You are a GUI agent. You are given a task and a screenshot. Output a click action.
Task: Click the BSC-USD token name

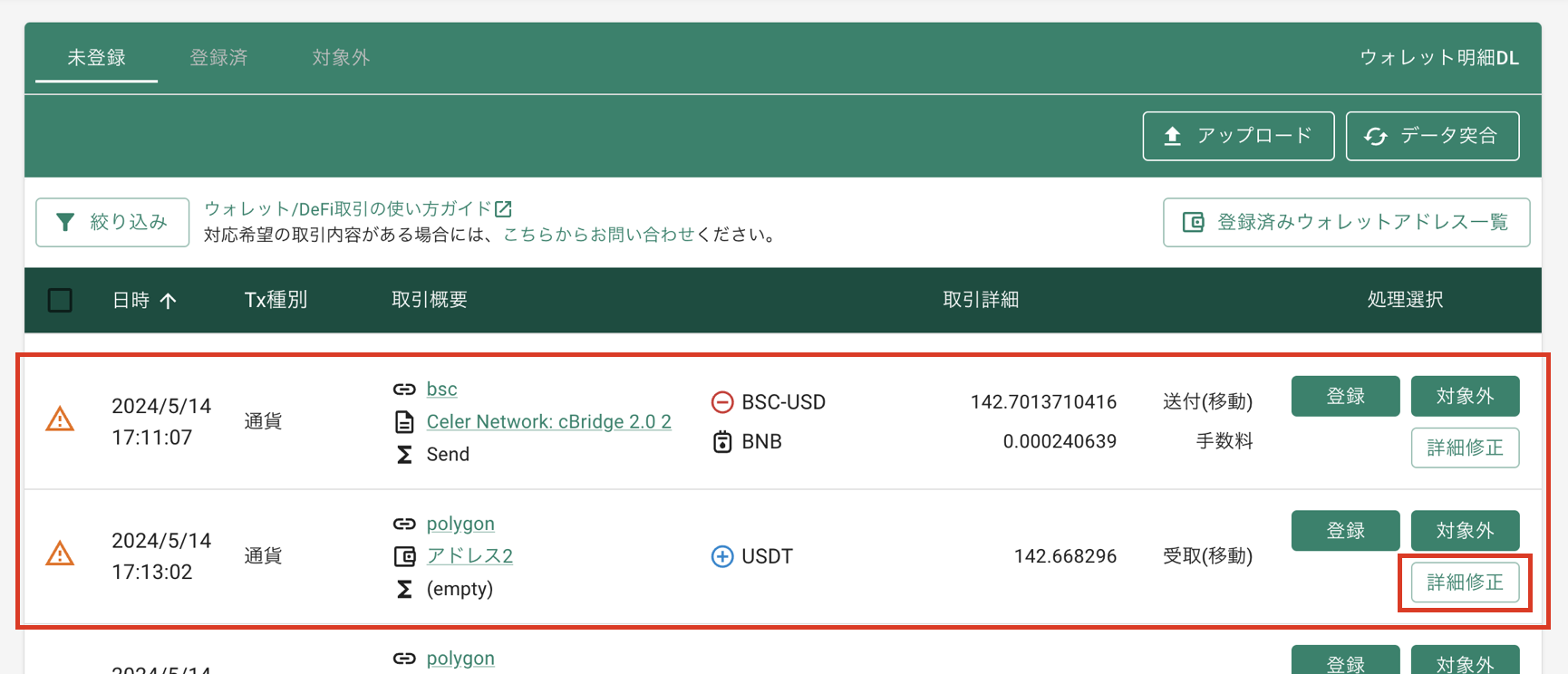[x=783, y=402]
